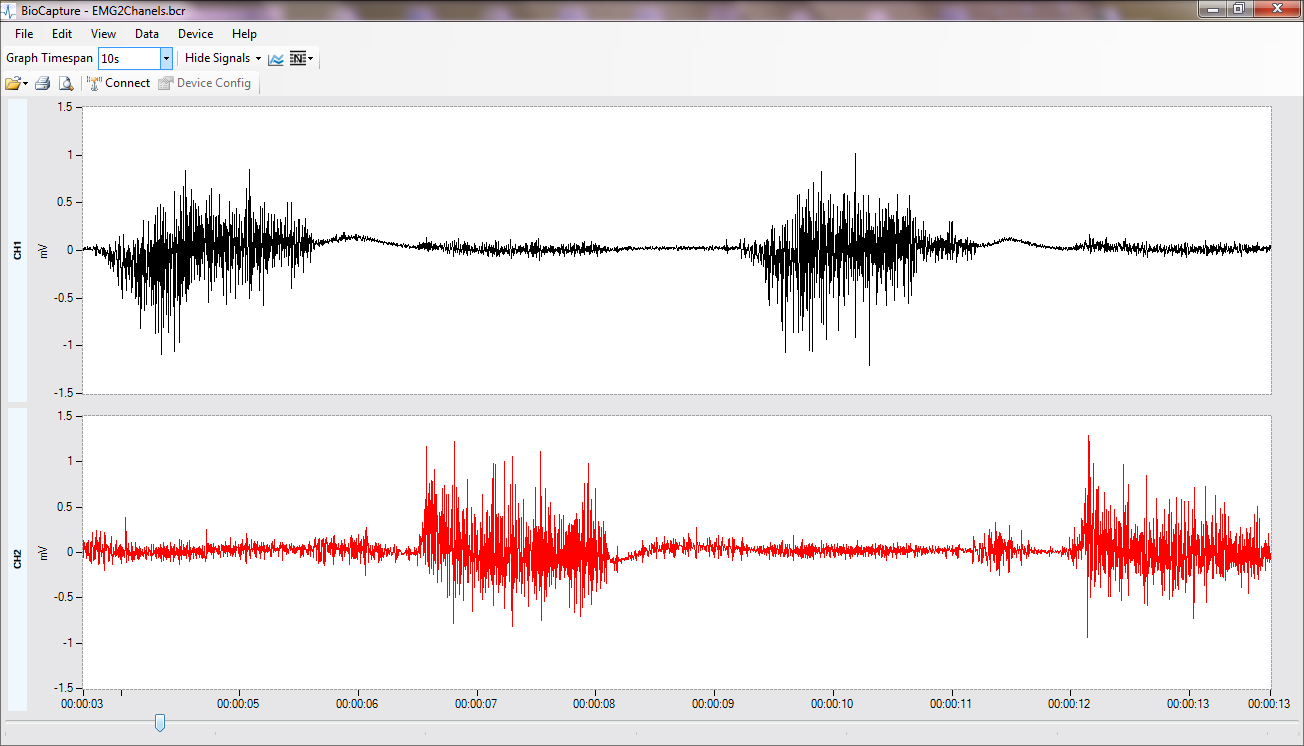Open the Help menu
1304x746 pixels.
tap(244, 34)
